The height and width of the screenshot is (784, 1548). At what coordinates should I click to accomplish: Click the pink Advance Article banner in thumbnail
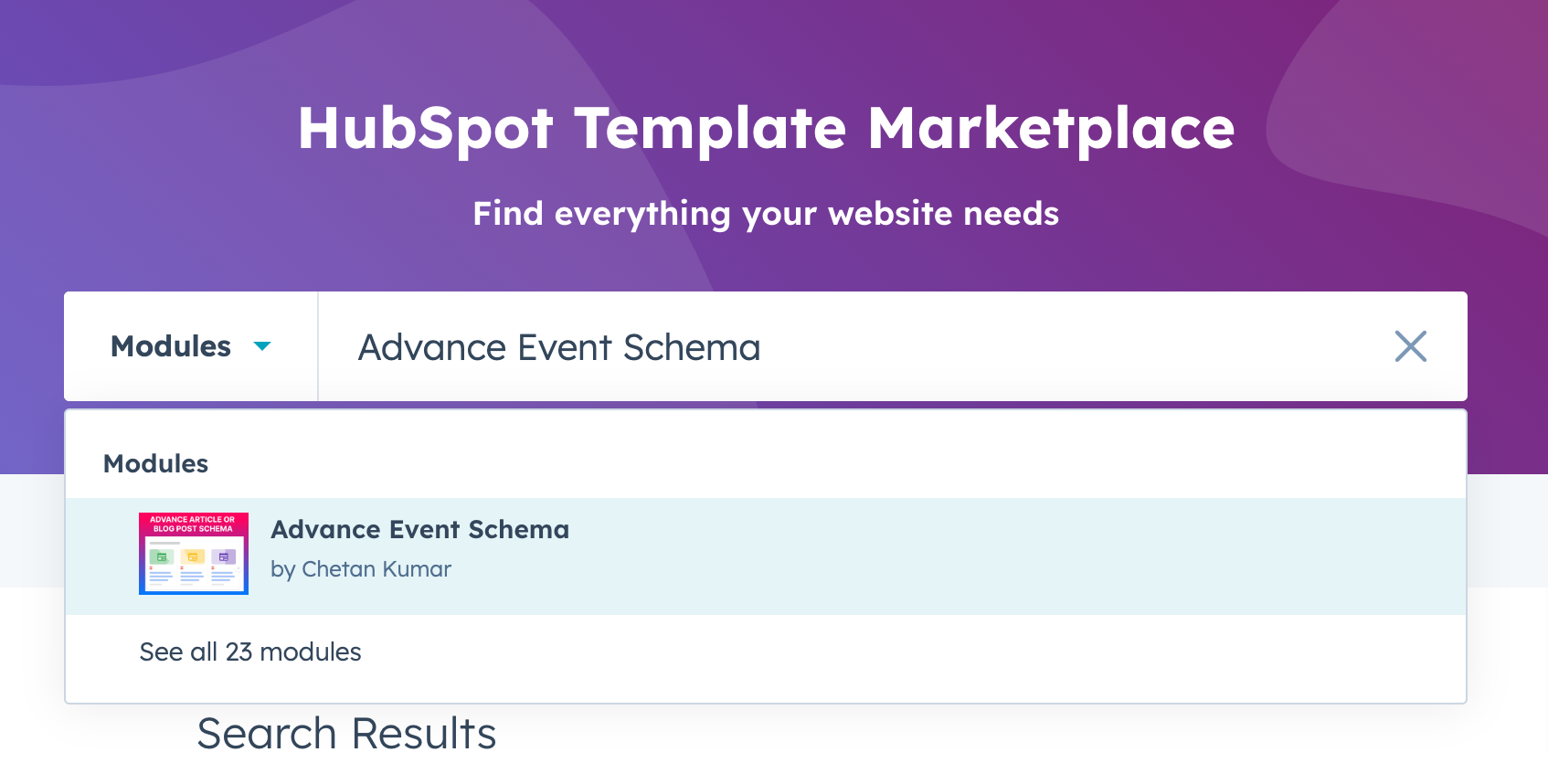coord(193,524)
